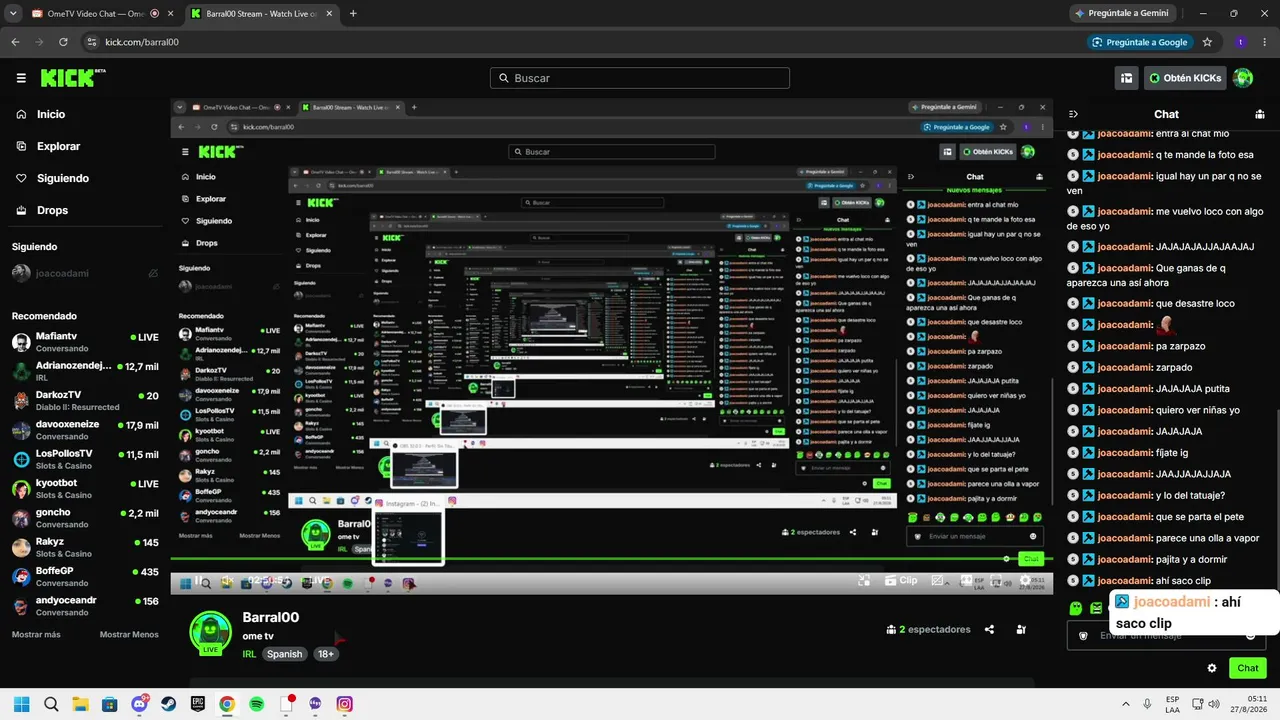Open chat users list icon
The width and height of the screenshot is (1280, 720).
point(1260,114)
